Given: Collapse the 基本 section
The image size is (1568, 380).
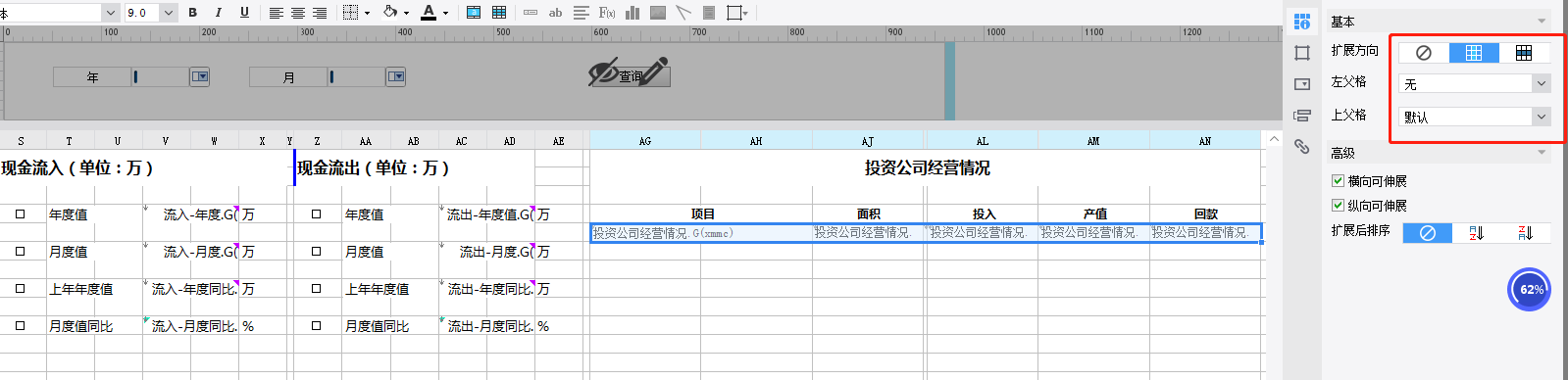Looking at the screenshot, I should pyautogui.click(x=1542, y=22).
